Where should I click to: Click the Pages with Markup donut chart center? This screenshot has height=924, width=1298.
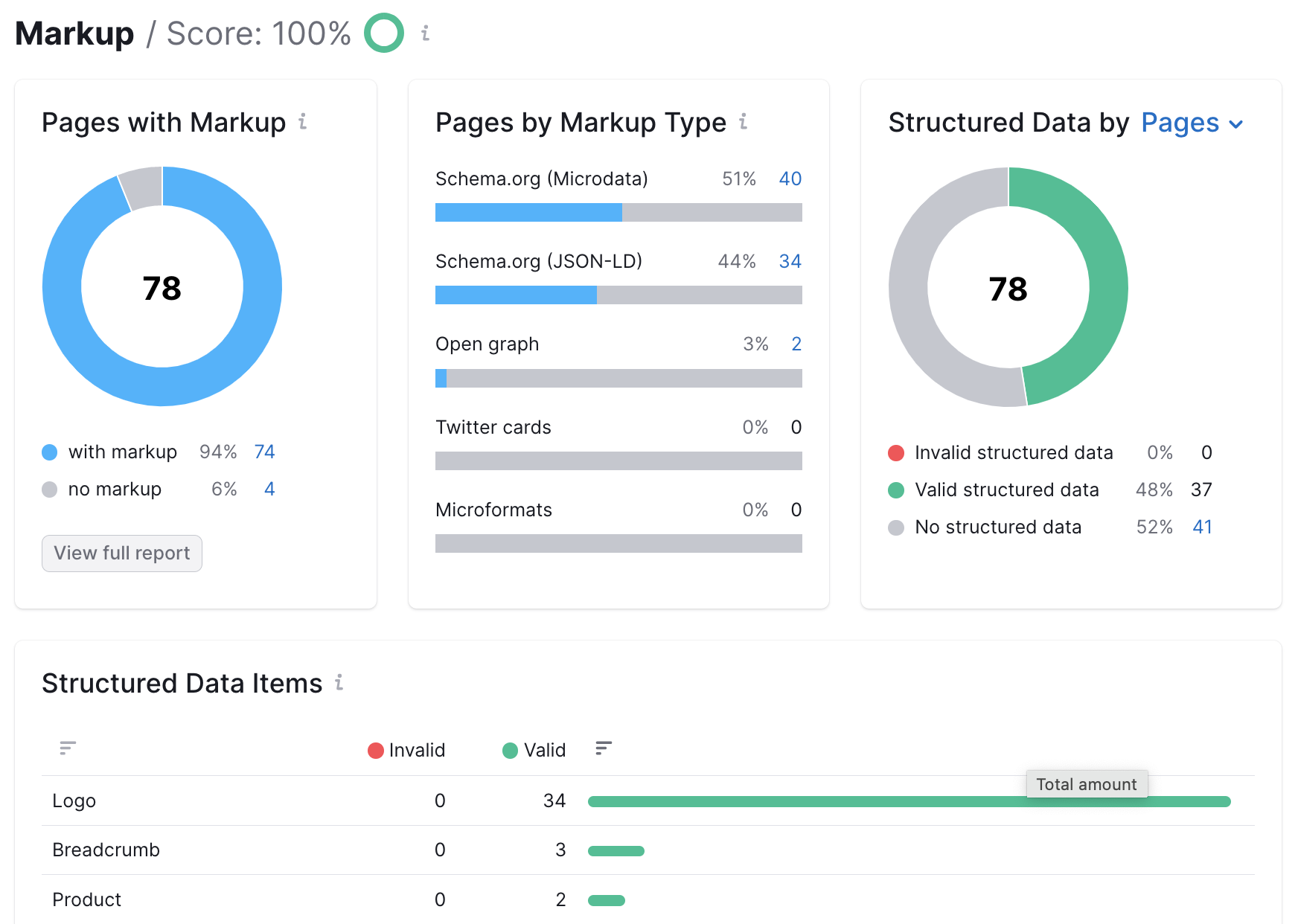pyautogui.click(x=162, y=287)
